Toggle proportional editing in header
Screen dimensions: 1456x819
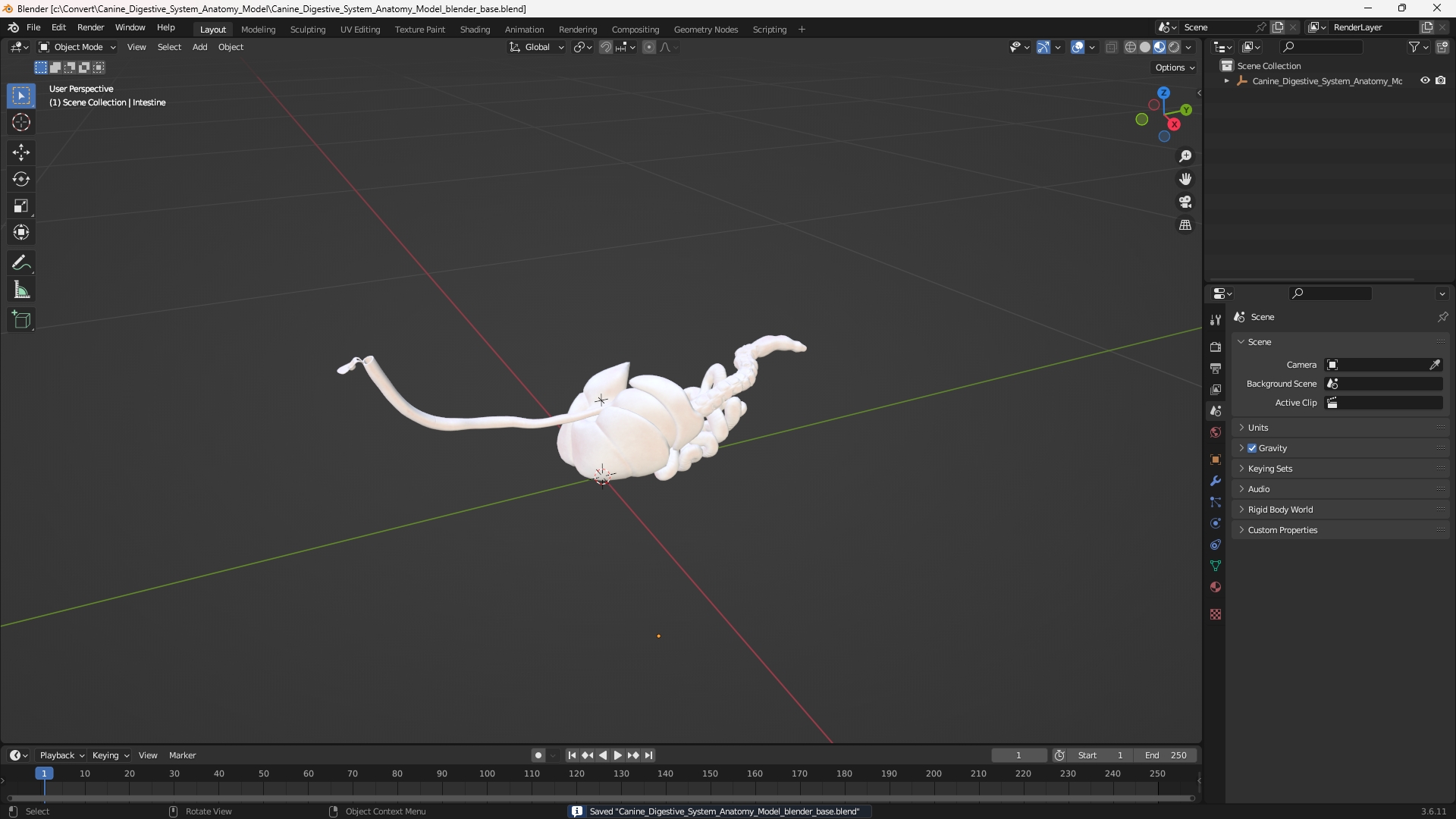649,47
